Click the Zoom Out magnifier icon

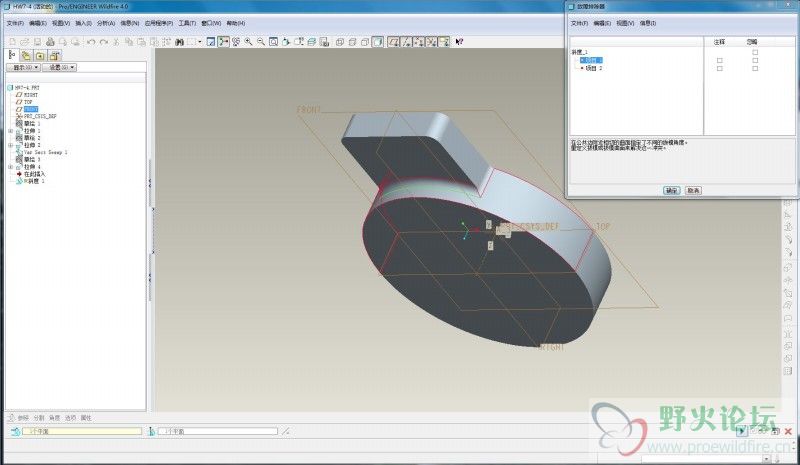(261, 42)
